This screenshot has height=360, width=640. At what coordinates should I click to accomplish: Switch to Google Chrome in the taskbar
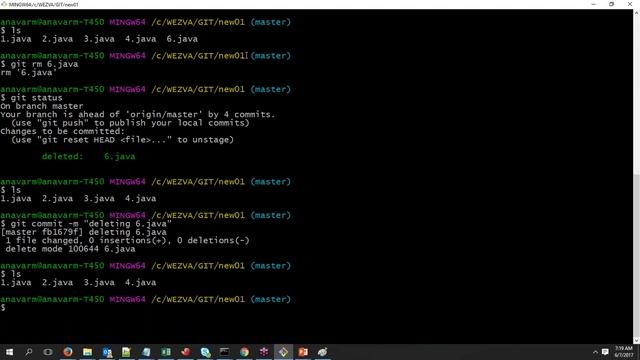[x=244, y=352]
